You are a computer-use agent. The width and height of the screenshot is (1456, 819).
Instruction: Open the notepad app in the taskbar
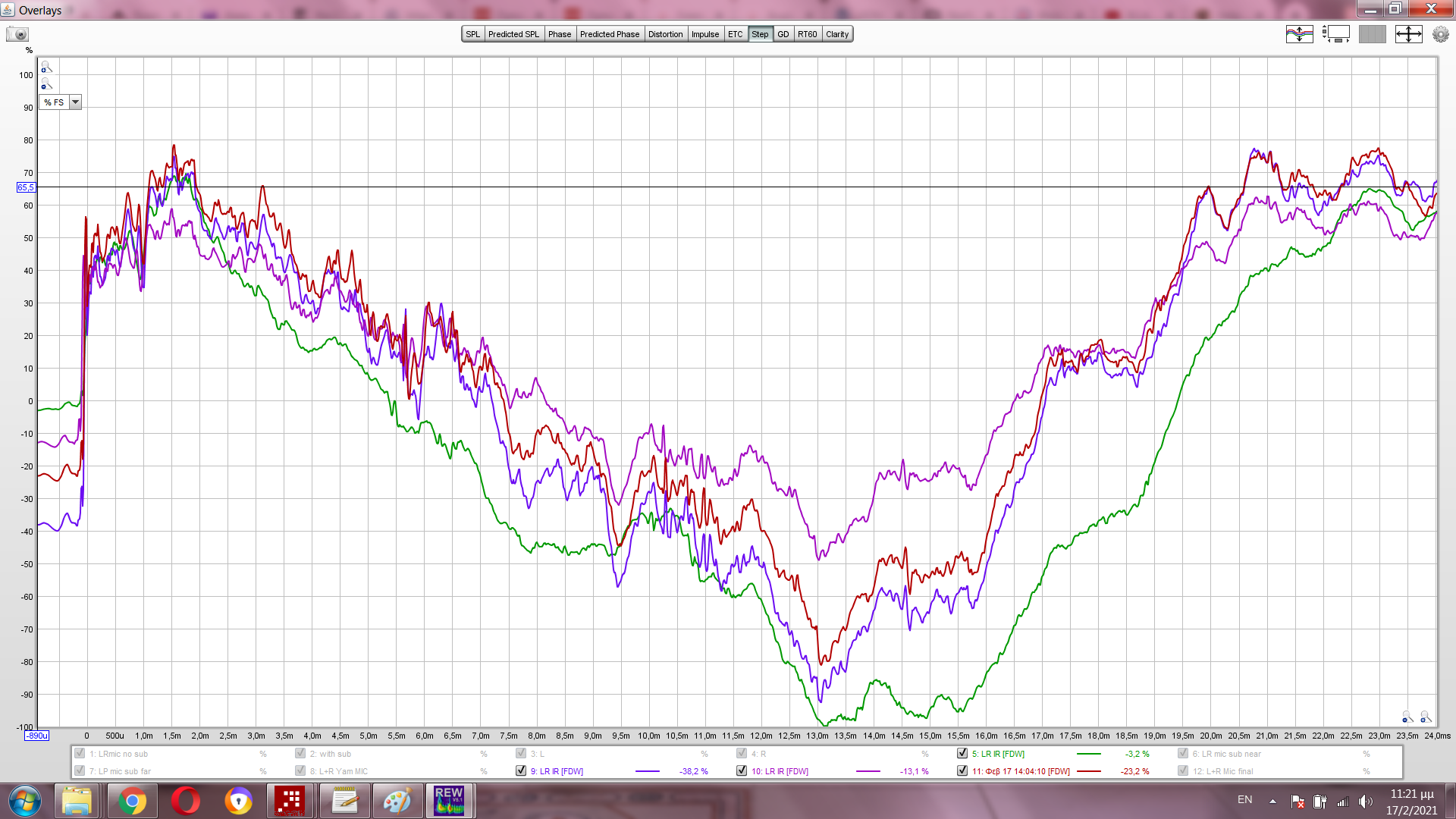(344, 801)
